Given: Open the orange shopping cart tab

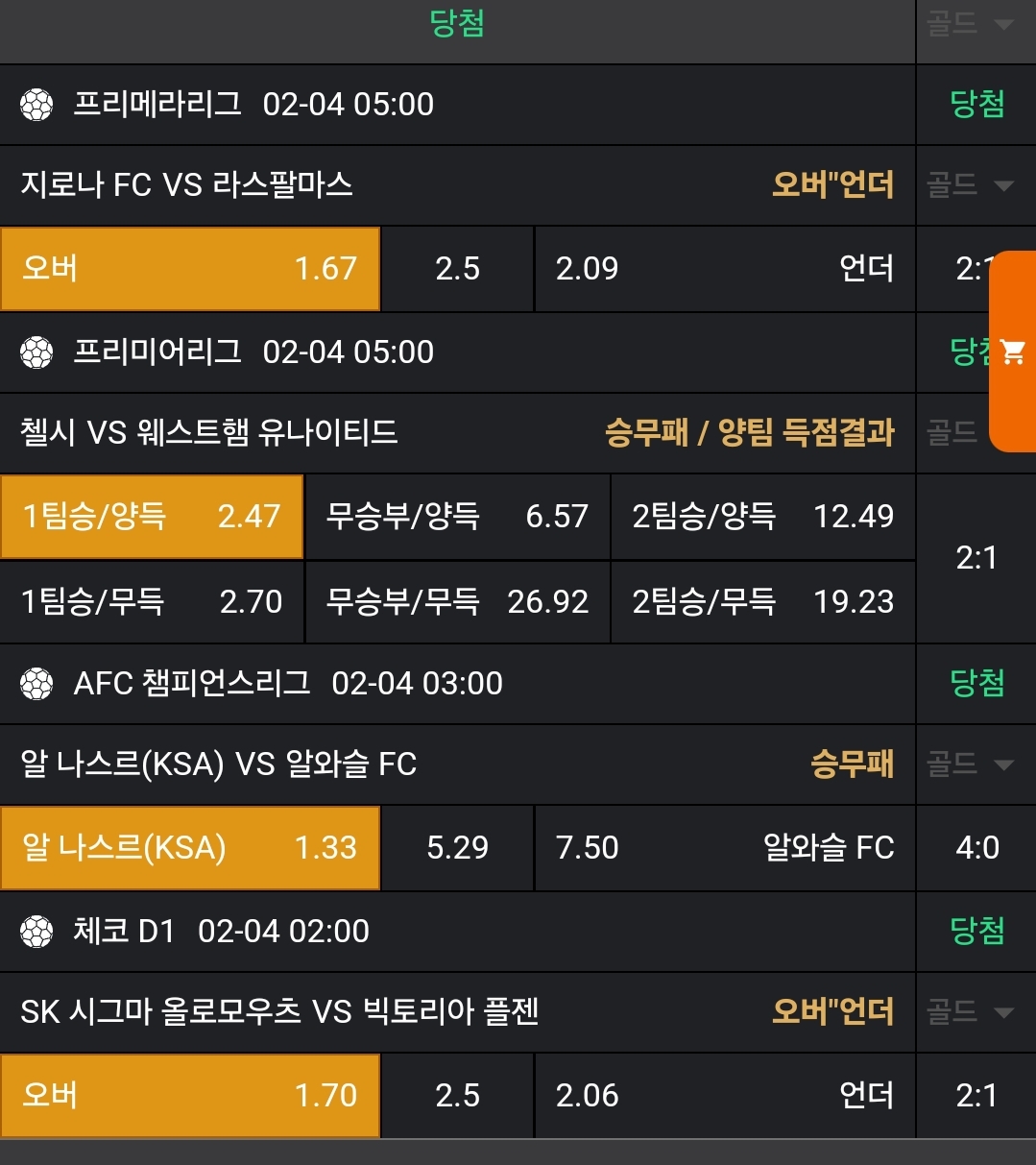Looking at the screenshot, I should [x=1013, y=352].
